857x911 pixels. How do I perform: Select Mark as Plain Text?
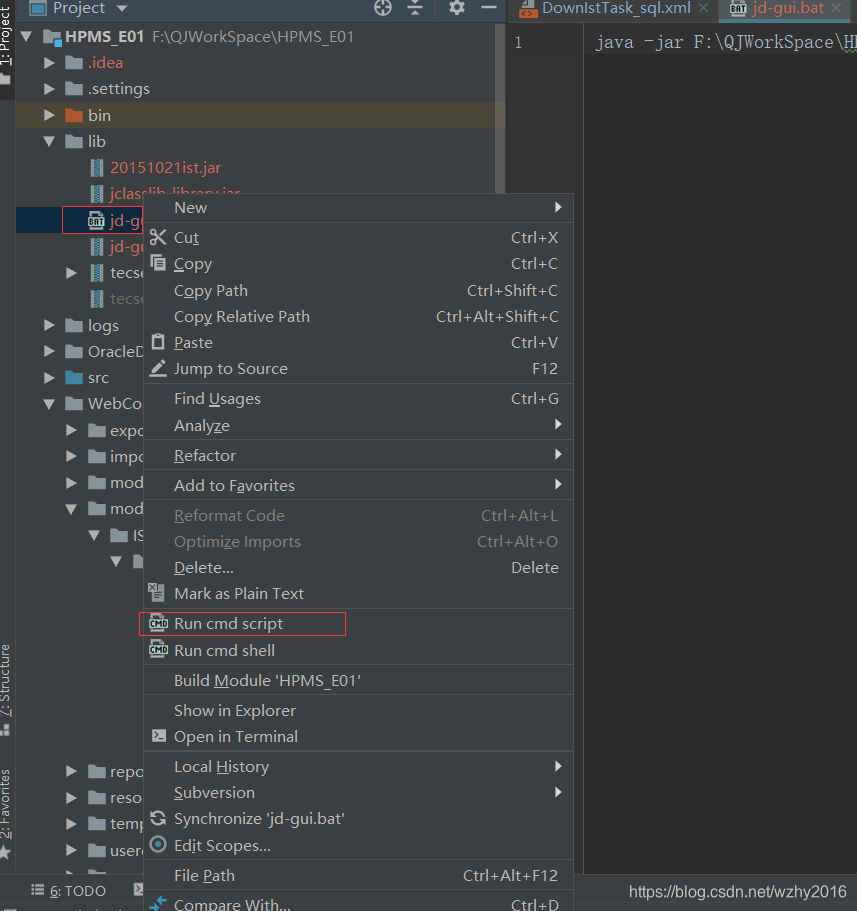[x=358, y=594]
